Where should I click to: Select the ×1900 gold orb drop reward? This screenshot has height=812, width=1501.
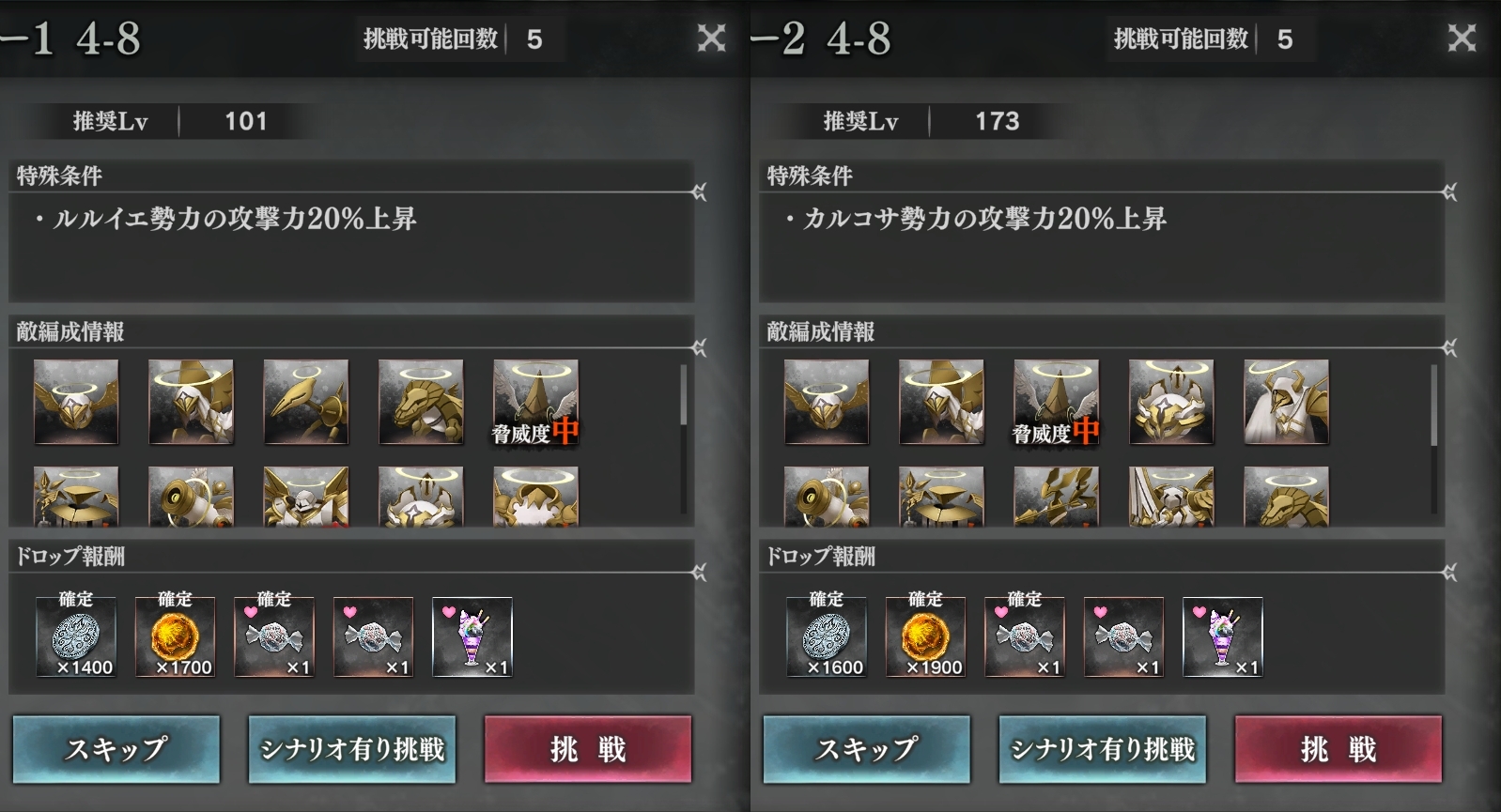pos(925,636)
